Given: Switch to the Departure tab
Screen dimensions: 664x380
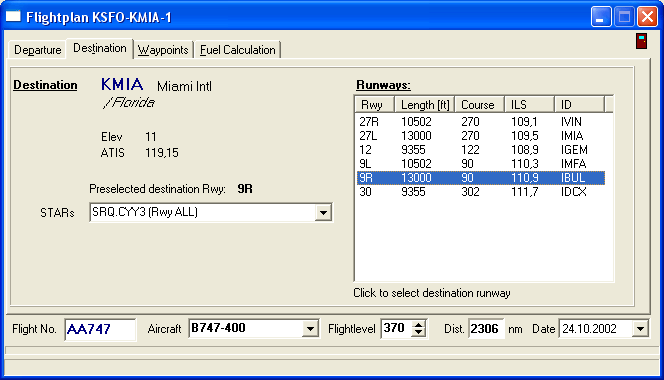Looking at the screenshot, I should pos(37,50).
